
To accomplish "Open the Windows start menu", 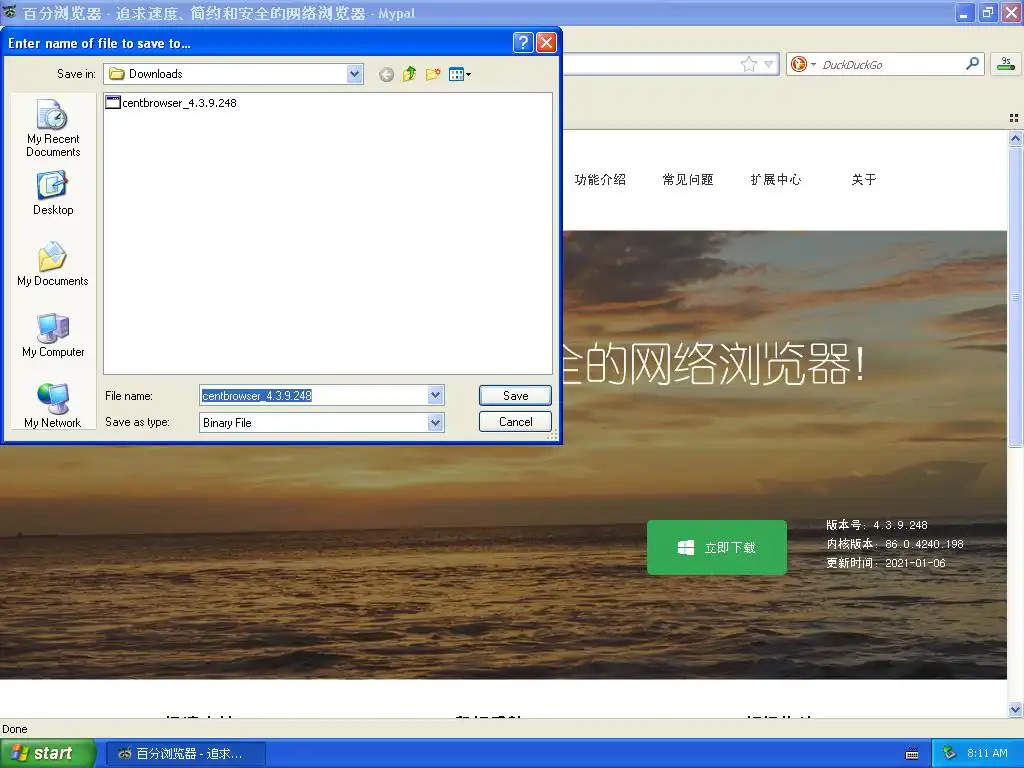I will click(48, 754).
